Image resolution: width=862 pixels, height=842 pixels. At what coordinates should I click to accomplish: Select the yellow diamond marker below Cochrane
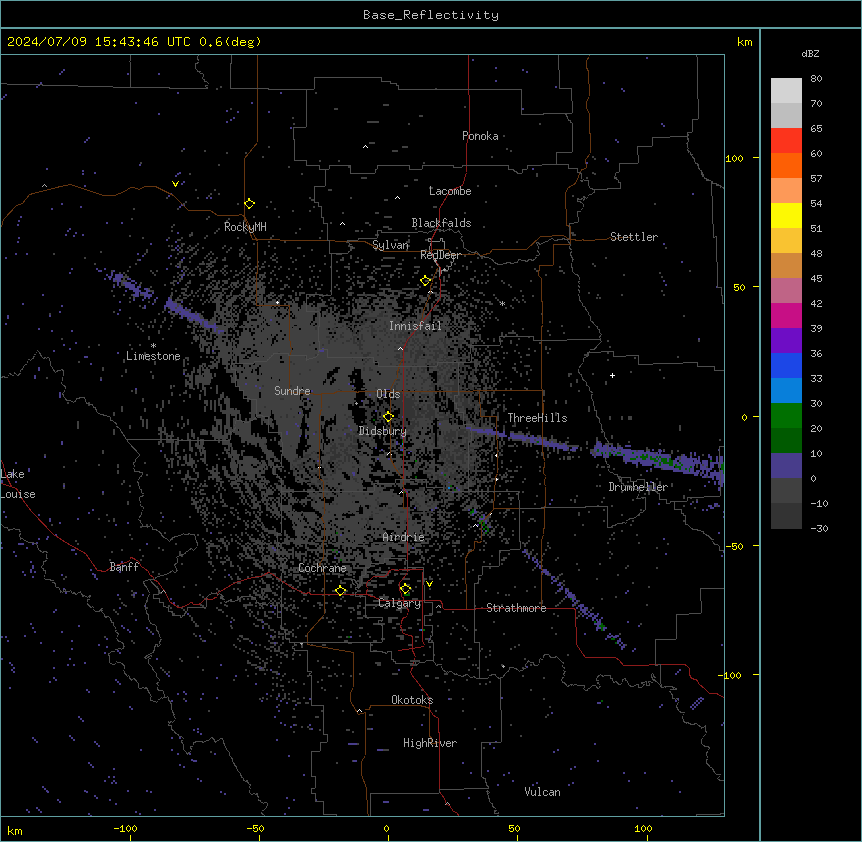pyautogui.click(x=341, y=590)
